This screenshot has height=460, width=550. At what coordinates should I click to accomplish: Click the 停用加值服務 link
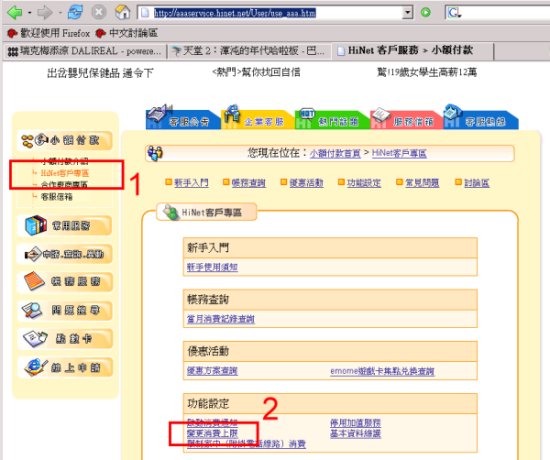point(355,423)
